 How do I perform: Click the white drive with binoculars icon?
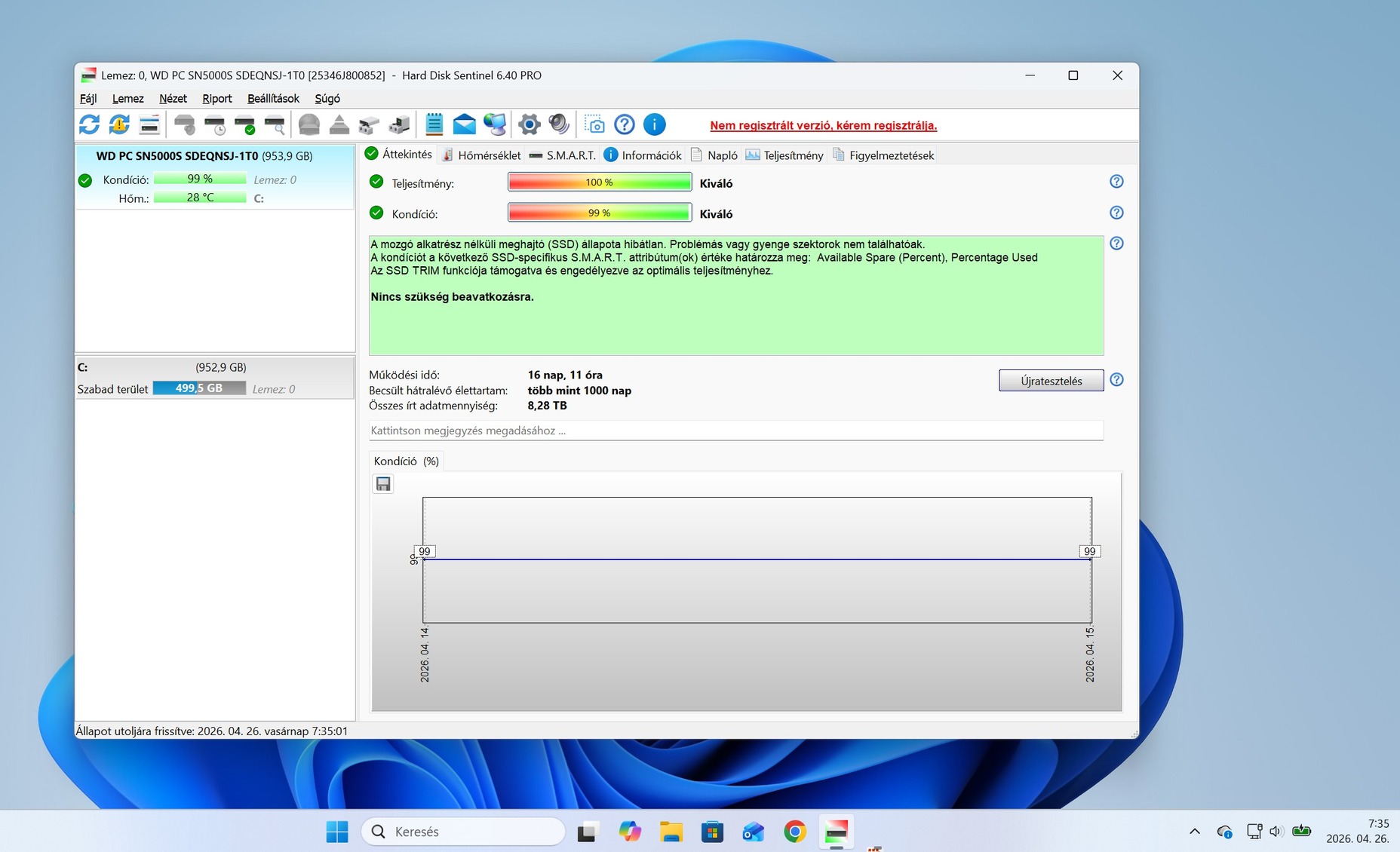pos(369,124)
